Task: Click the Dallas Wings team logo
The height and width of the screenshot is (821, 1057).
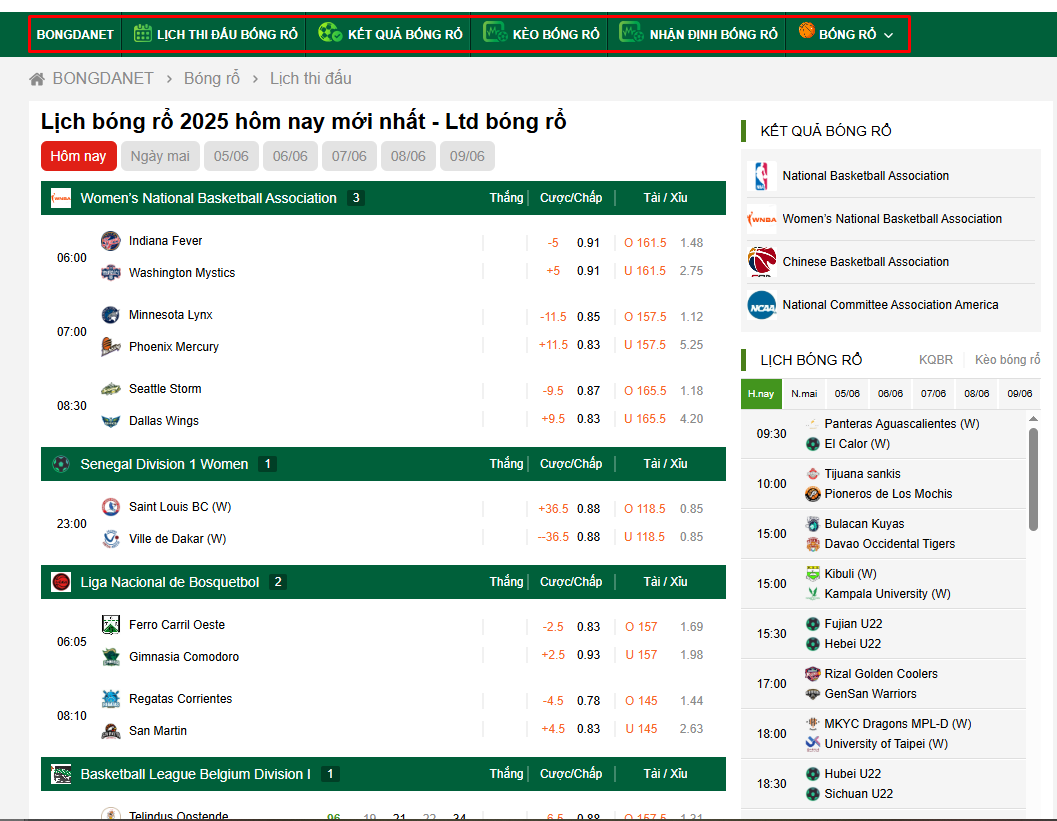Action: (x=111, y=421)
